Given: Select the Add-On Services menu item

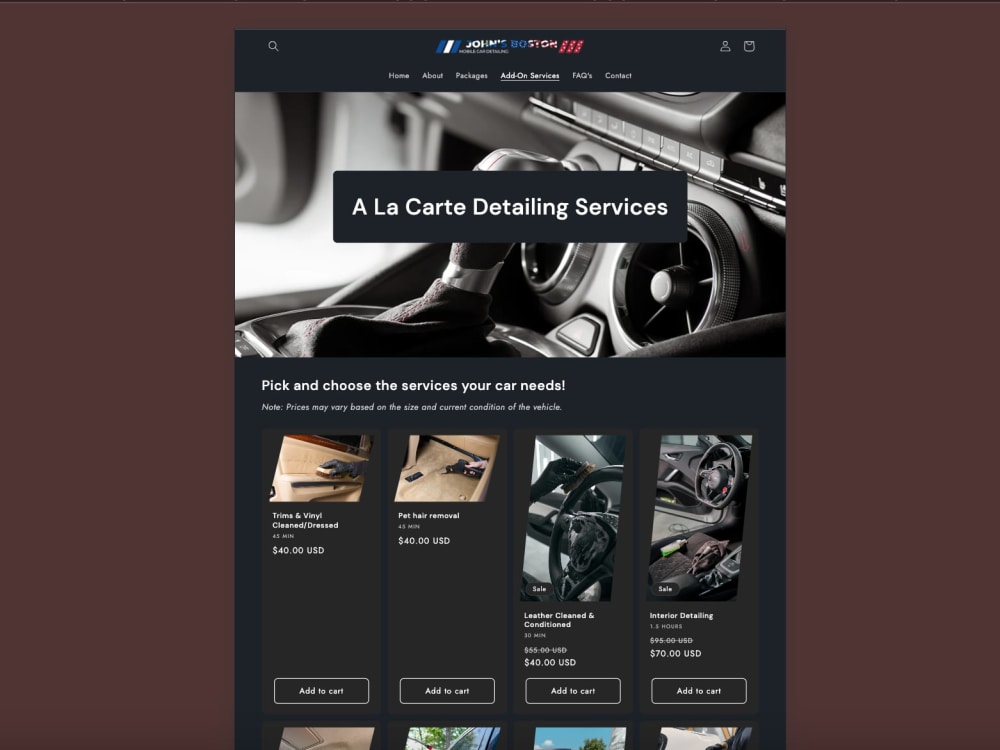Looking at the screenshot, I should (x=530, y=75).
